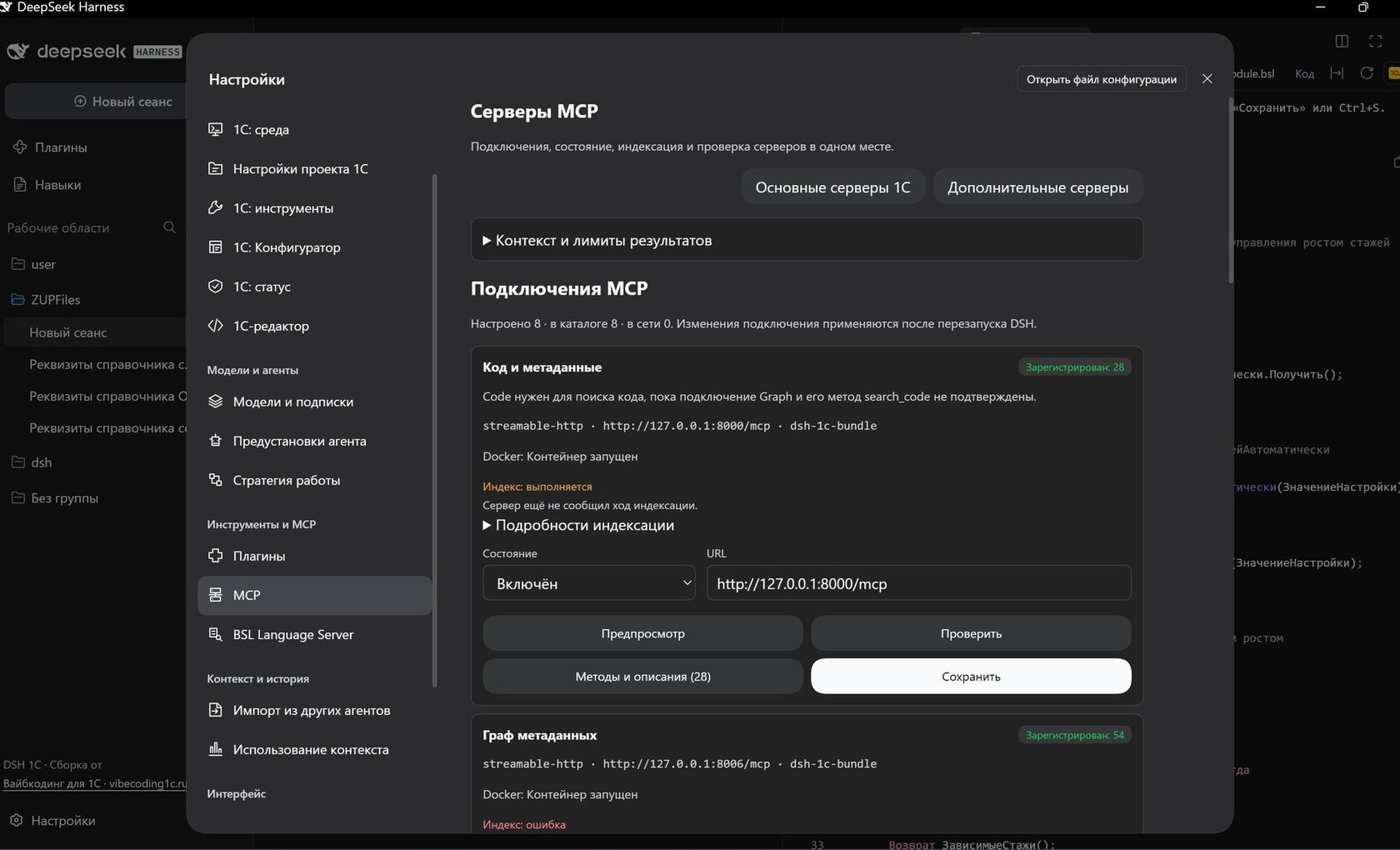
Task: Open Предустановки агента icon
Action: [x=215, y=440]
